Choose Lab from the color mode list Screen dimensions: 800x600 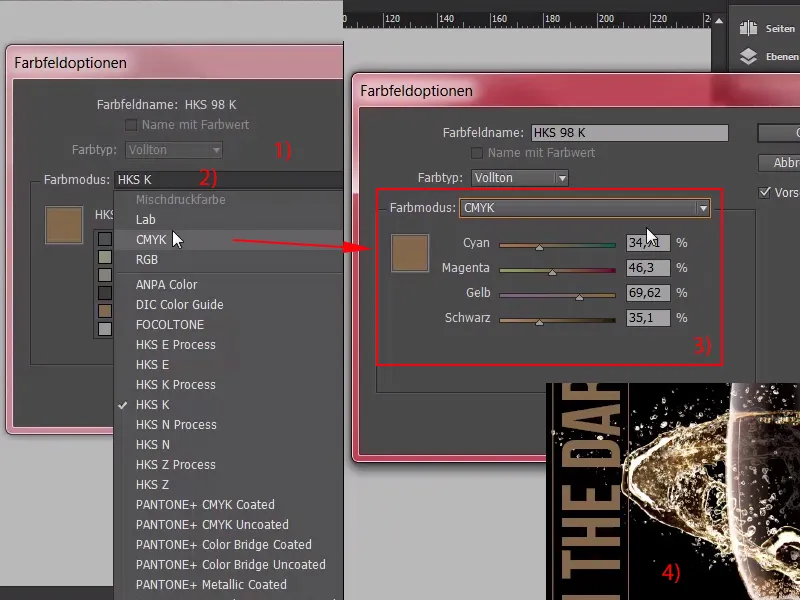click(145, 220)
